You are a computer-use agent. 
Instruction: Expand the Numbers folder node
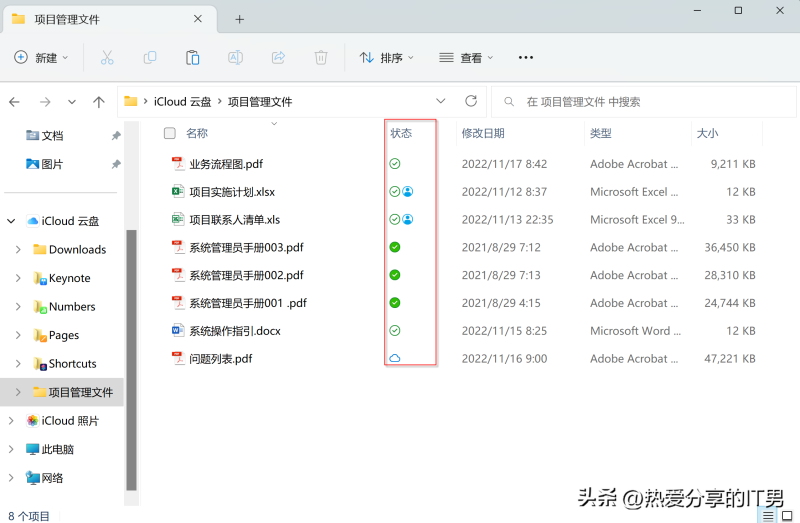[18, 307]
